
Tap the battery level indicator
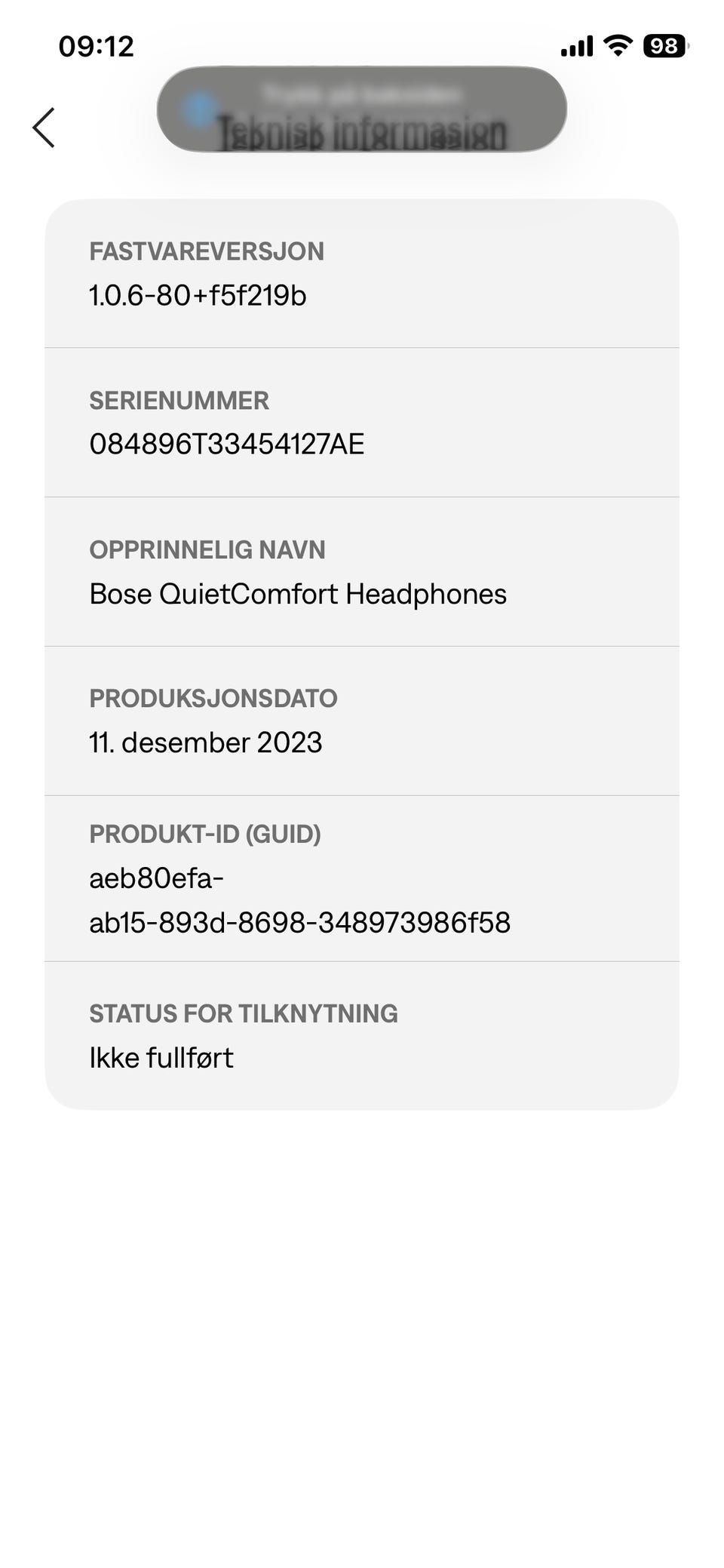(665, 47)
